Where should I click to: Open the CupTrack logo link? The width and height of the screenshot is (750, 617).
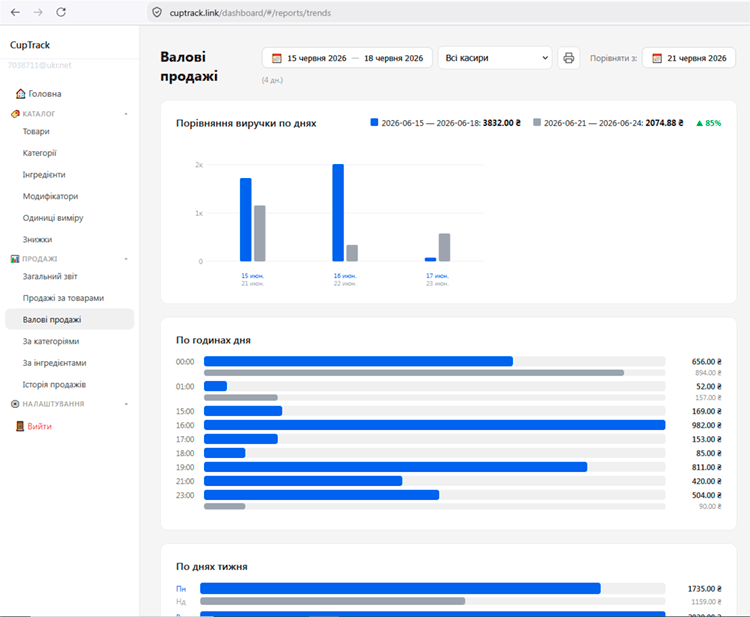[x=30, y=45]
